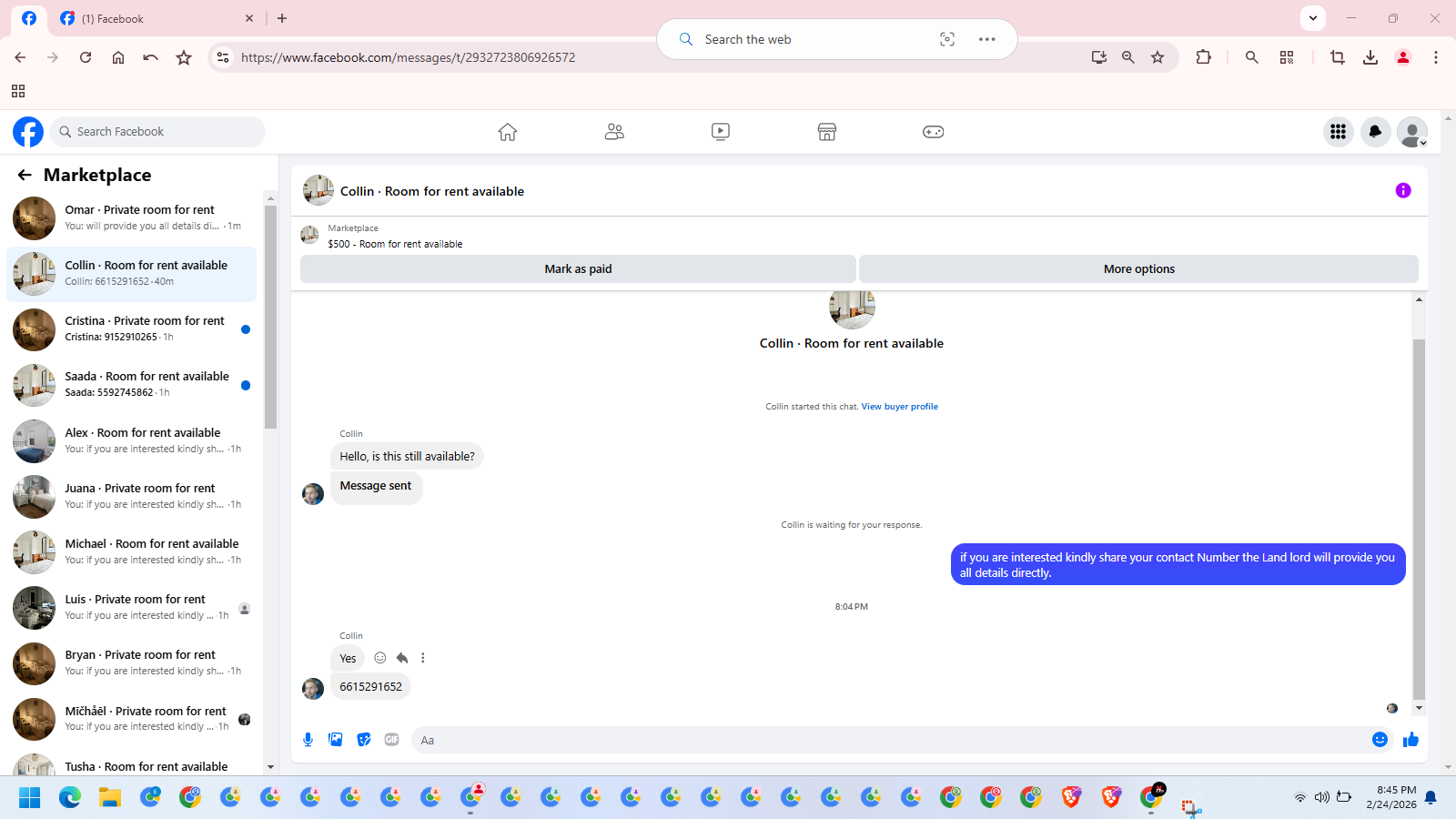Open Facebook Home feed icon
The image size is (1456, 819).
(508, 132)
